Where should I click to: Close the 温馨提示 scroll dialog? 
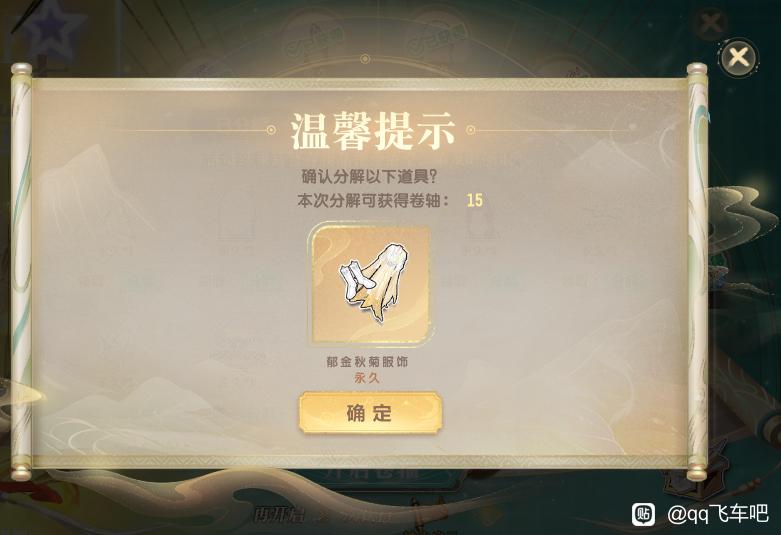tap(738, 56)
